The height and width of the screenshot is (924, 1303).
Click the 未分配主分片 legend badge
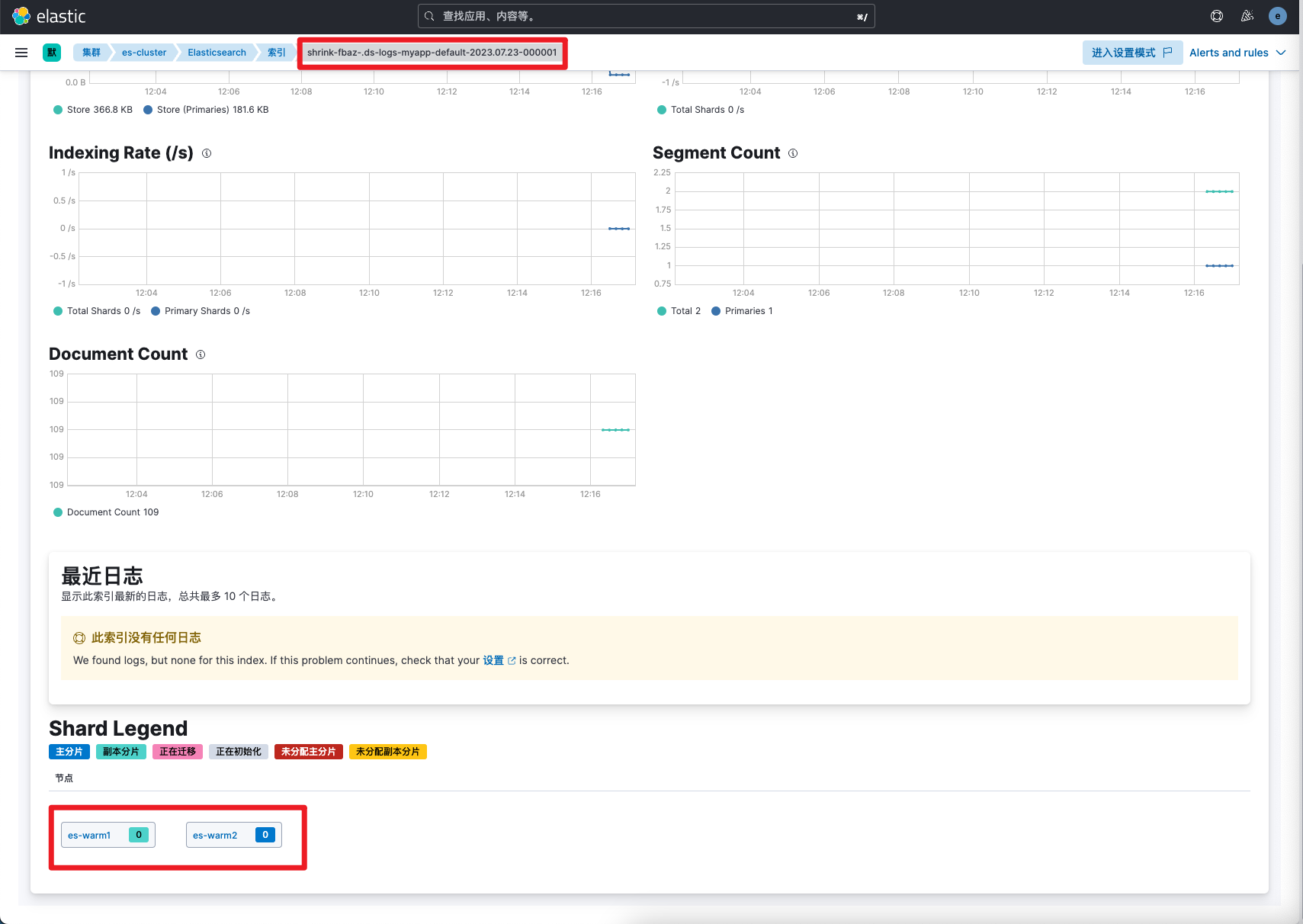click(309, 752)
